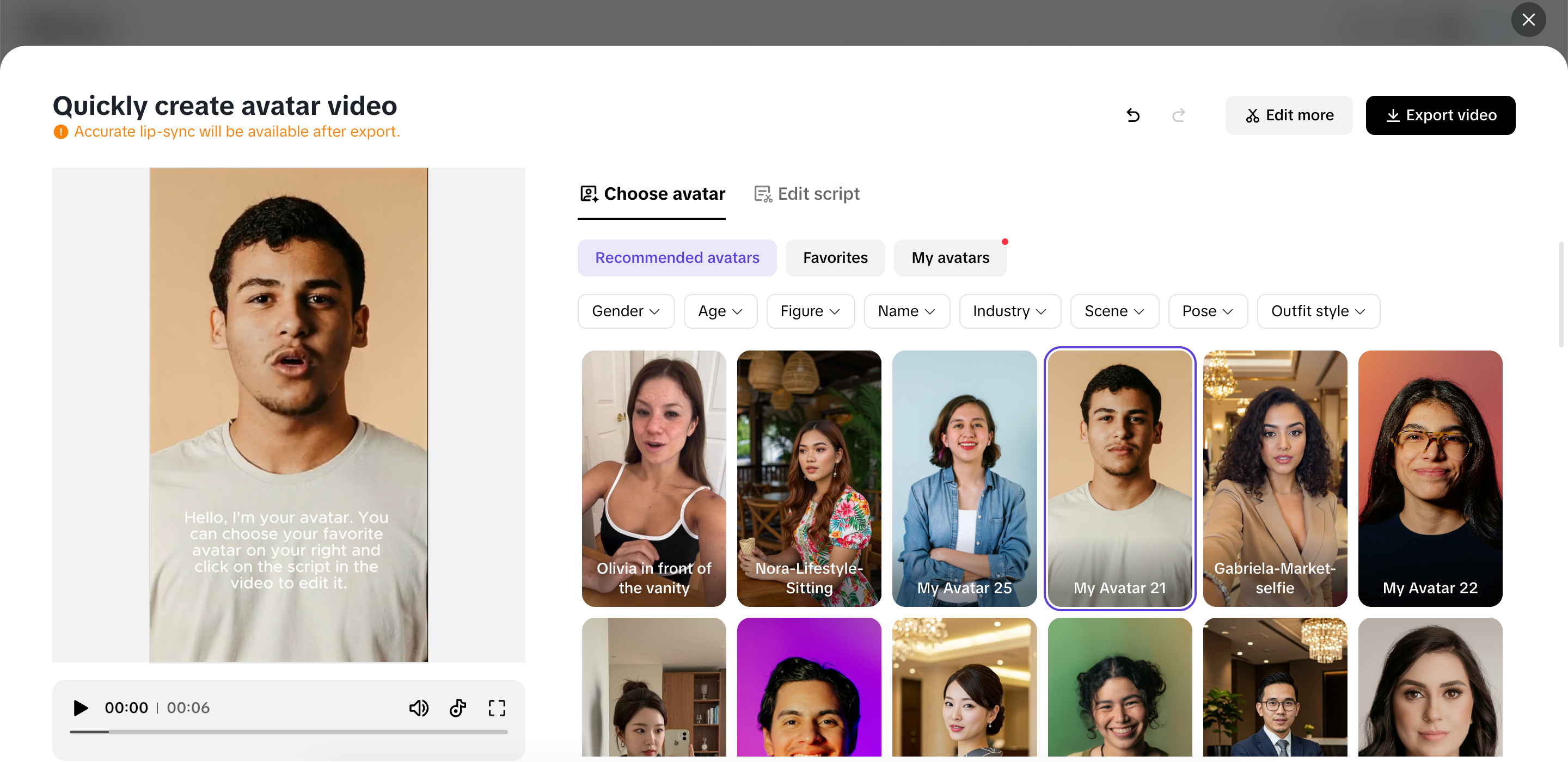1568x762 pixels.
Task: Mute the video volume speaker icon
Action: coord(418,708)
